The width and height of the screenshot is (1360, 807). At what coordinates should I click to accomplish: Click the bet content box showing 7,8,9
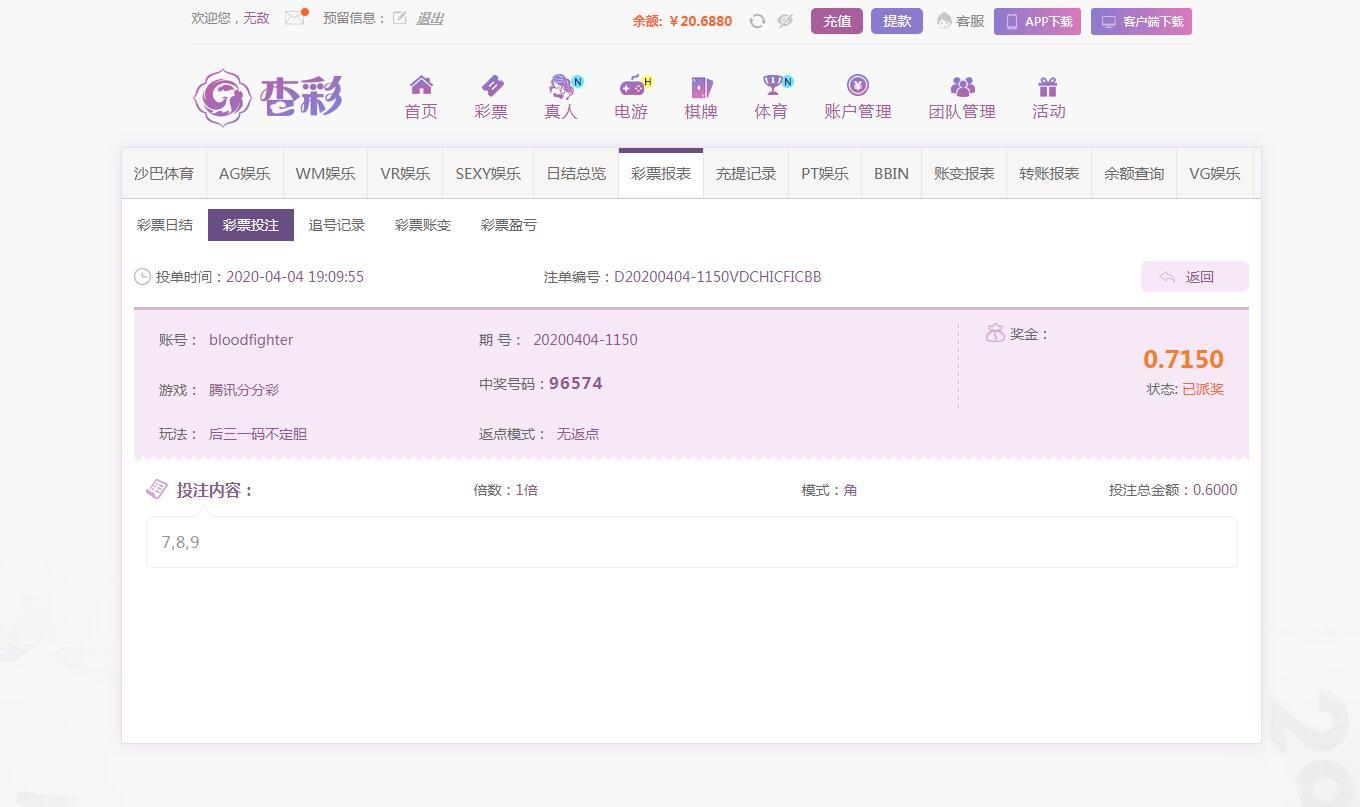pos(691,542)
